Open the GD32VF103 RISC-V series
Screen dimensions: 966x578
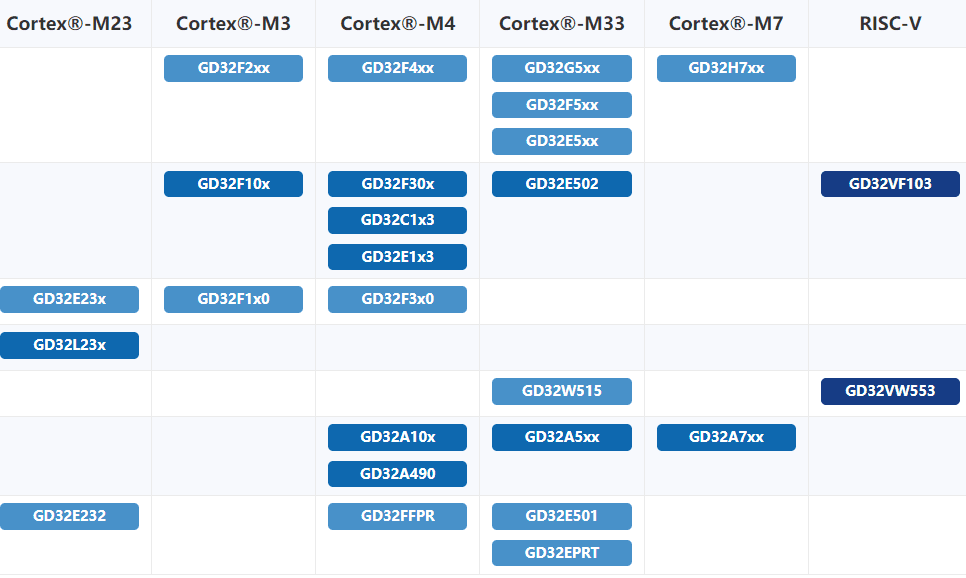[x=890, y=184]
